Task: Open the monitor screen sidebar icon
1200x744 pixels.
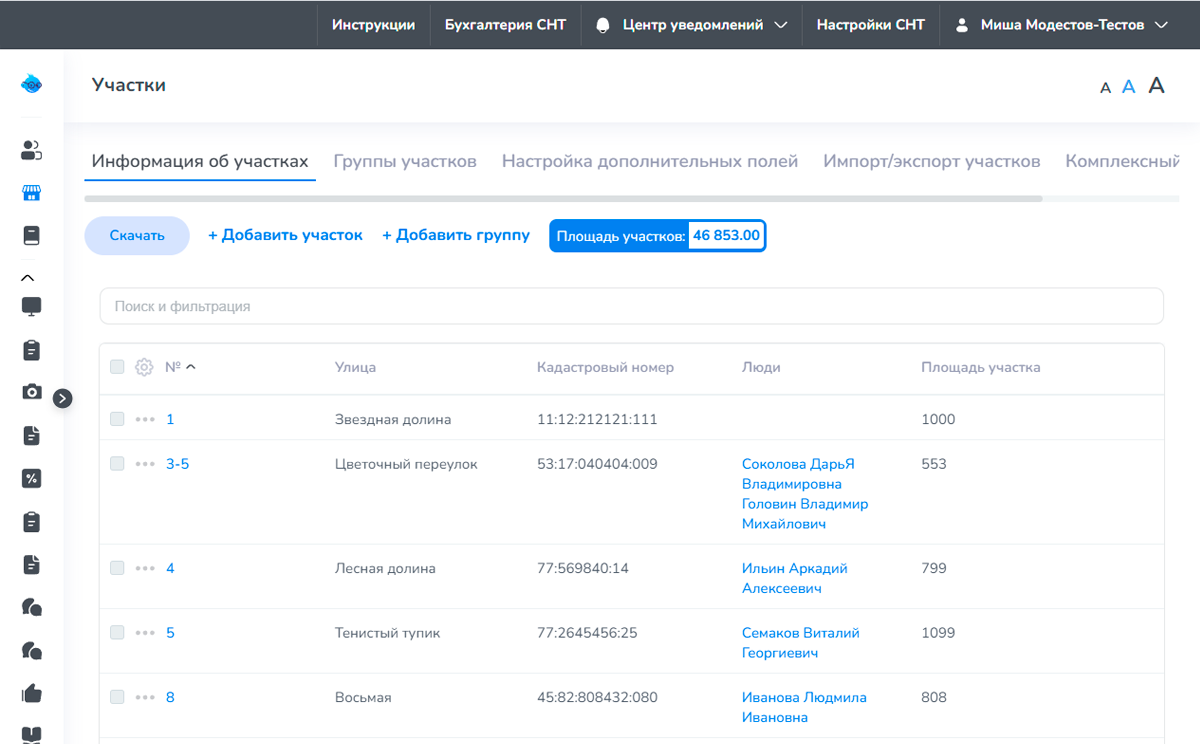Action: click(x=31, y=307)
